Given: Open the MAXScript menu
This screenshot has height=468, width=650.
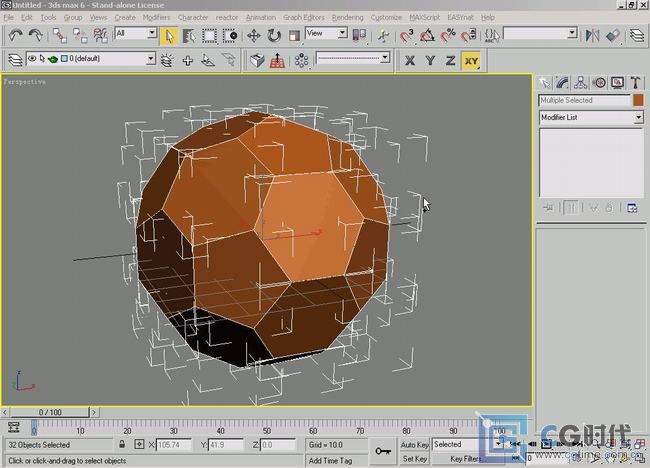Looking at the screenshot, I should coord(424,17).
